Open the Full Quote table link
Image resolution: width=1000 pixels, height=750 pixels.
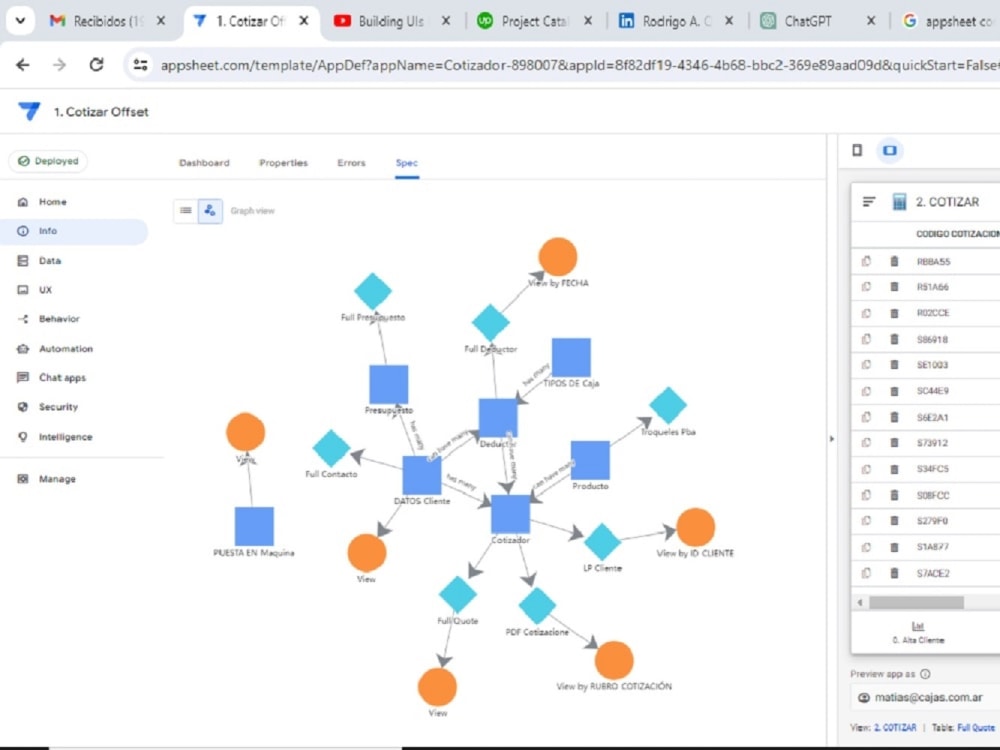tap(975, 727)
